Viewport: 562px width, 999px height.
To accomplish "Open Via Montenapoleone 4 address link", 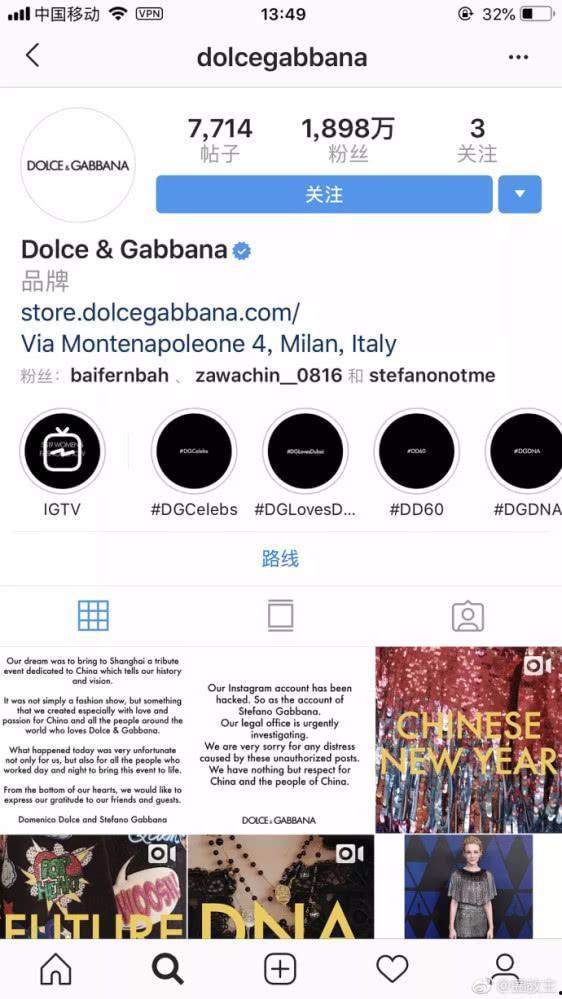I will (x=209, y=344).
